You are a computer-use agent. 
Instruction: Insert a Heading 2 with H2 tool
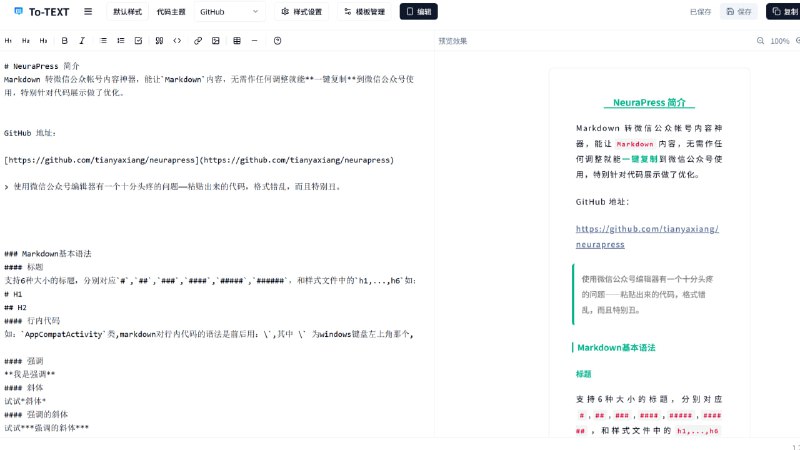coord(26,41)
